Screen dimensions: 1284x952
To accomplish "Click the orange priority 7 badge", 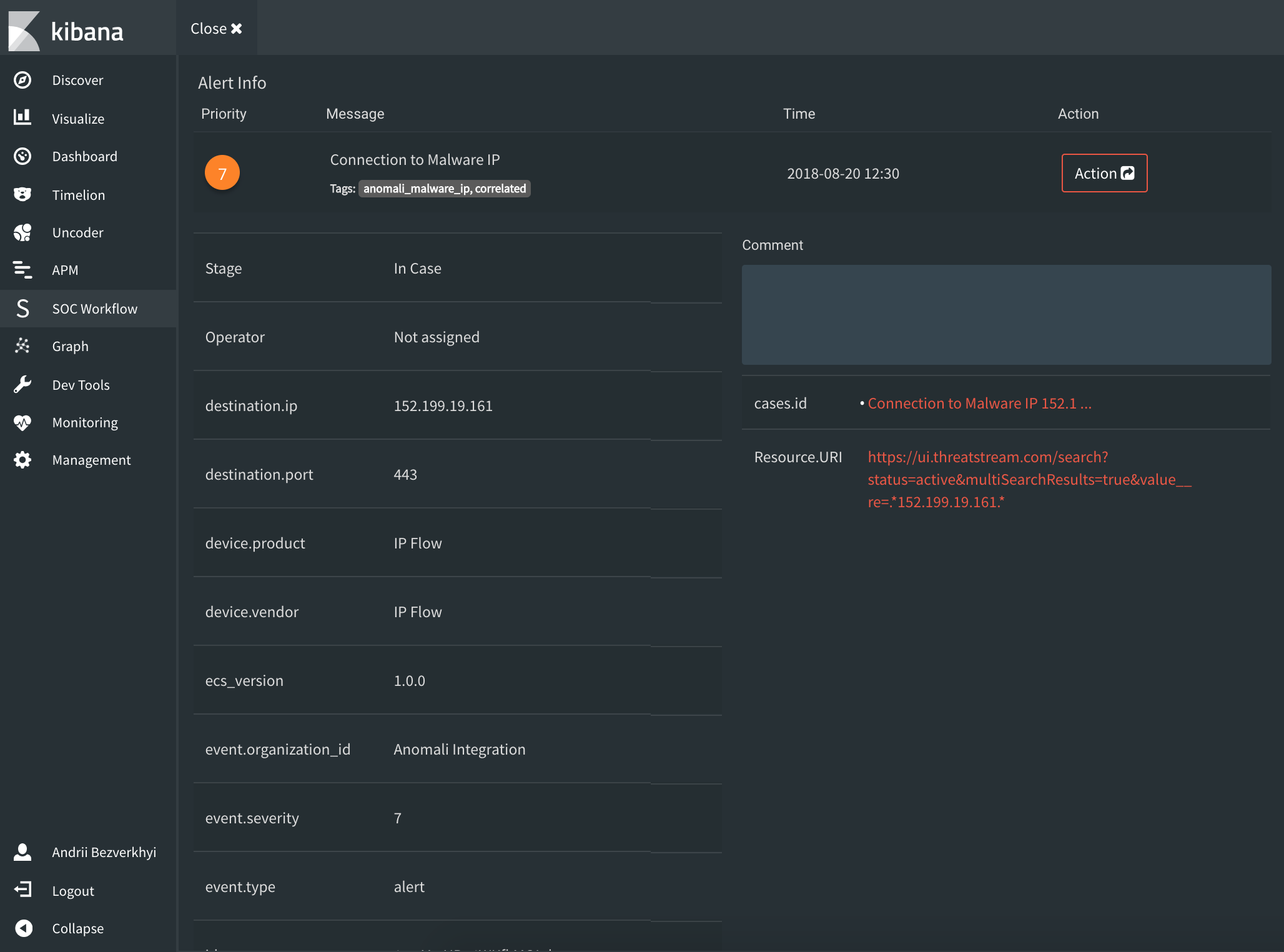I will pos(222,173).
